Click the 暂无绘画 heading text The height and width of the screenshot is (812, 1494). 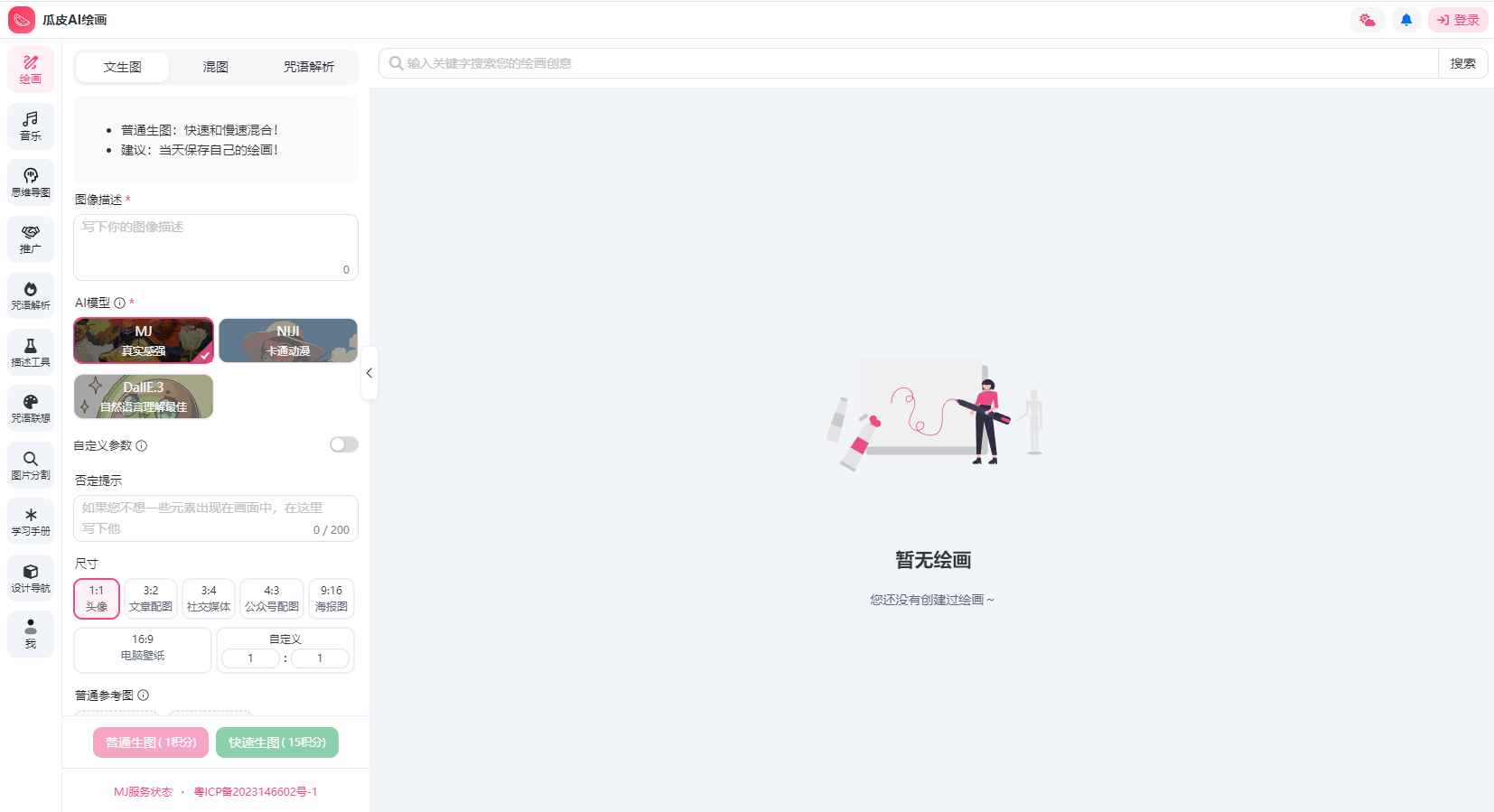933,560
